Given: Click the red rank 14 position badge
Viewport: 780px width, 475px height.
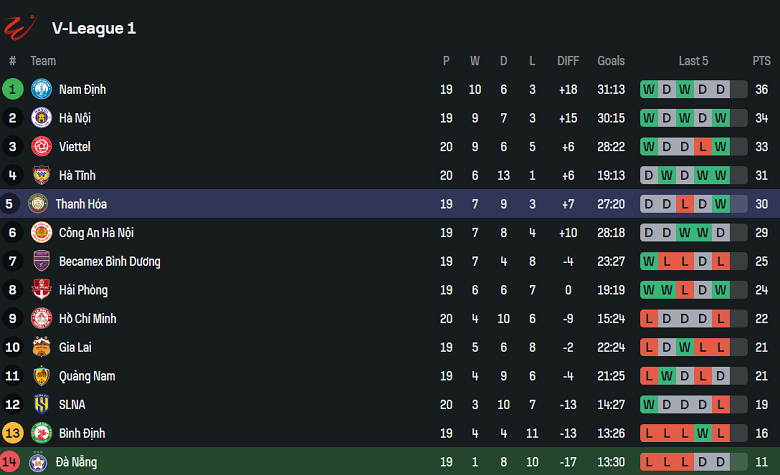Looking at the screenshot, I should pos(13,462).
